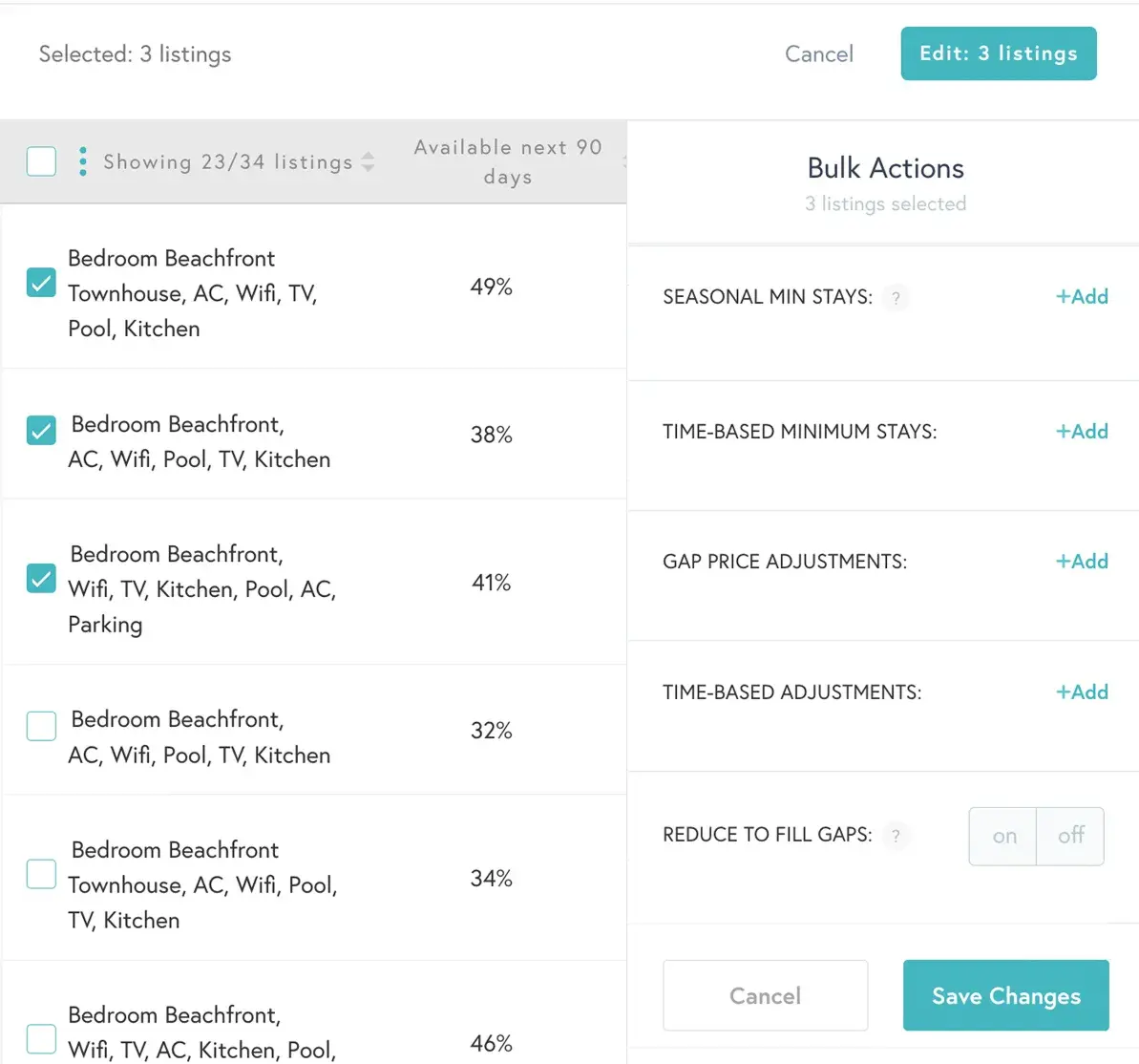Add a Gap Price Adjustment
Image resolution: width=1139 pixels, height=1064 pixels.
tap(1082, 562)
